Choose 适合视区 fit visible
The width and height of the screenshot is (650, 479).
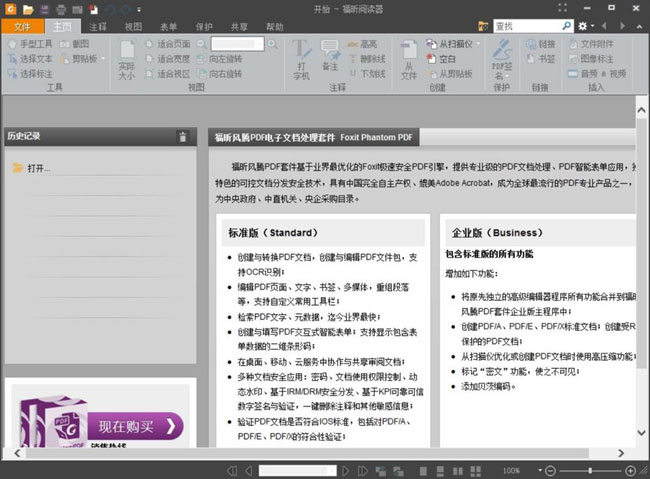click(168, 74)
